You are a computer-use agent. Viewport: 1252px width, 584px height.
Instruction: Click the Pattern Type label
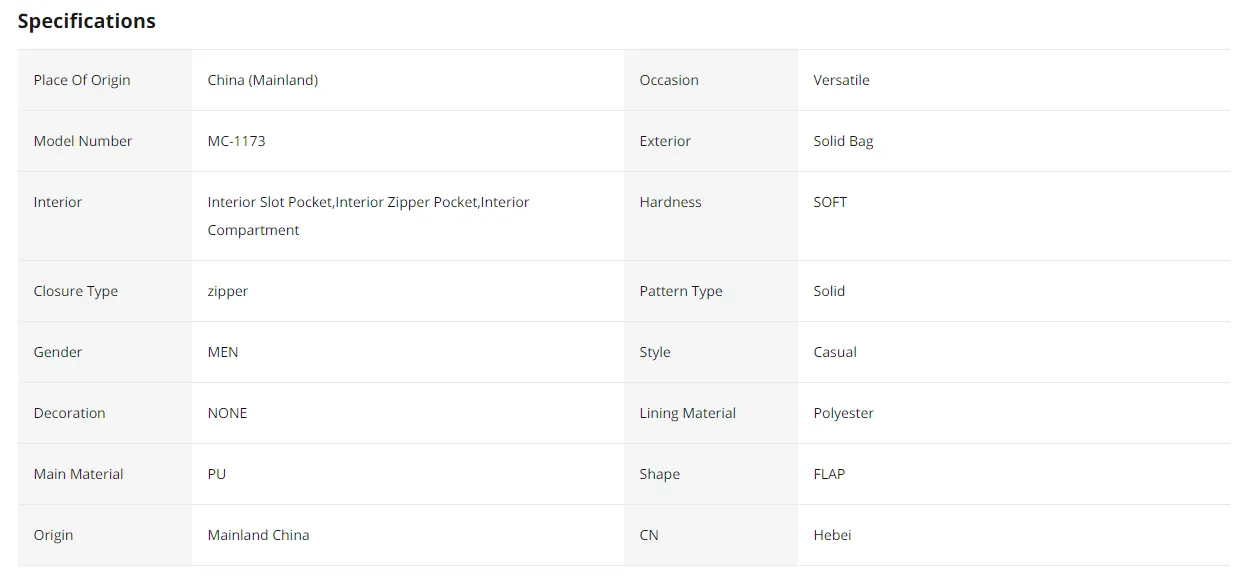681,291
